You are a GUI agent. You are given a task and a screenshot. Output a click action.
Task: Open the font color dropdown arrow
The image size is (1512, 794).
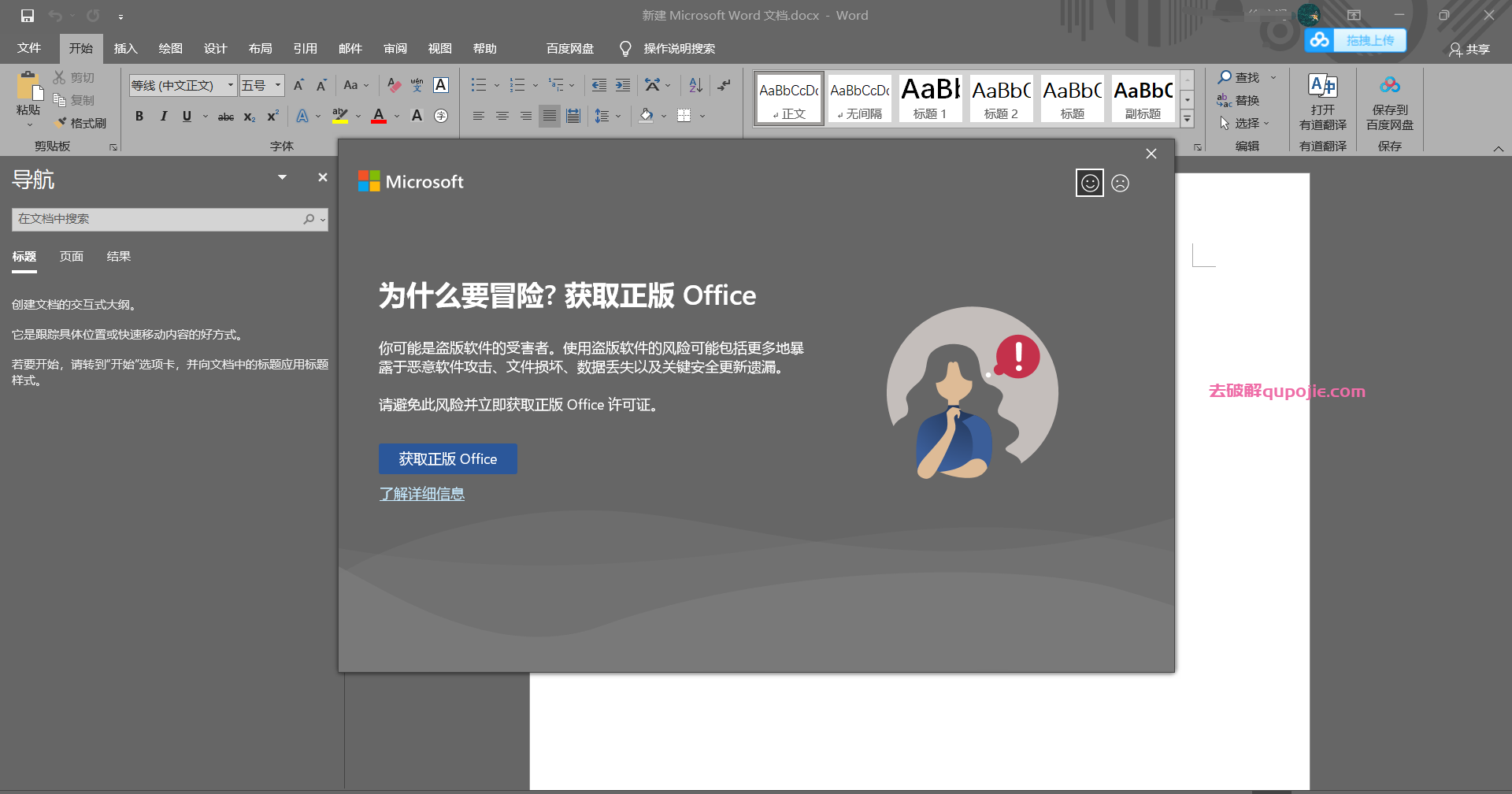[x=397, y=117]
